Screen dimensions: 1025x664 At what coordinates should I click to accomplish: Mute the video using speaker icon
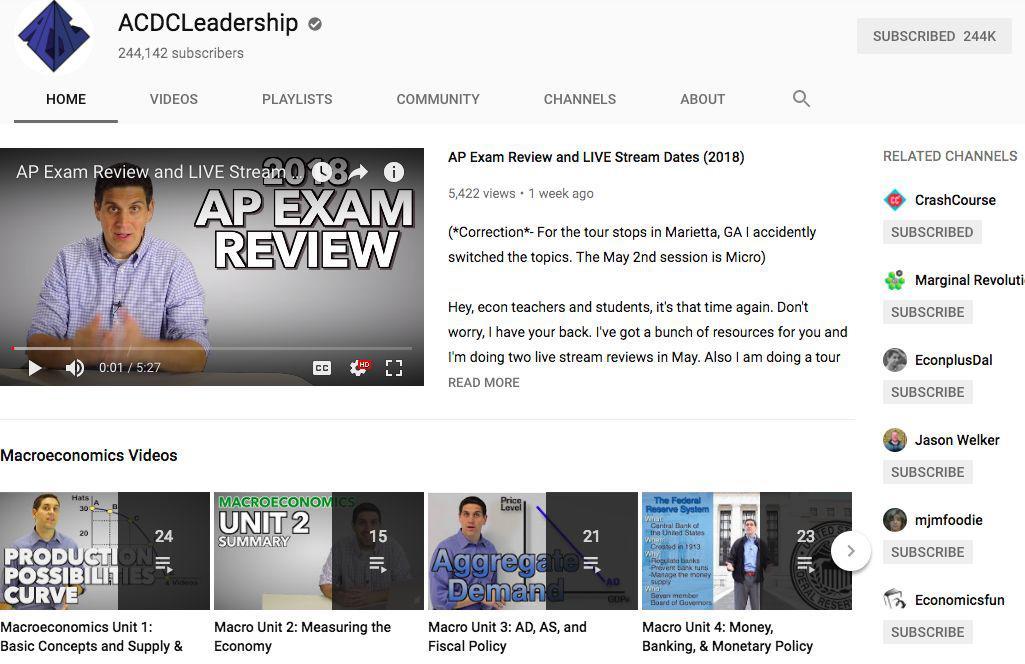75,368
